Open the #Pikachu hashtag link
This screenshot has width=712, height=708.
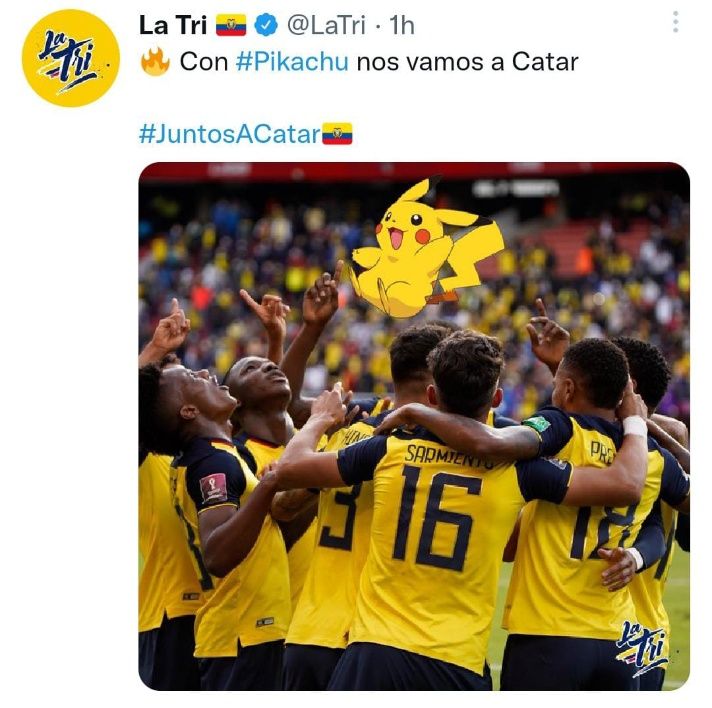tap(292, 61)
